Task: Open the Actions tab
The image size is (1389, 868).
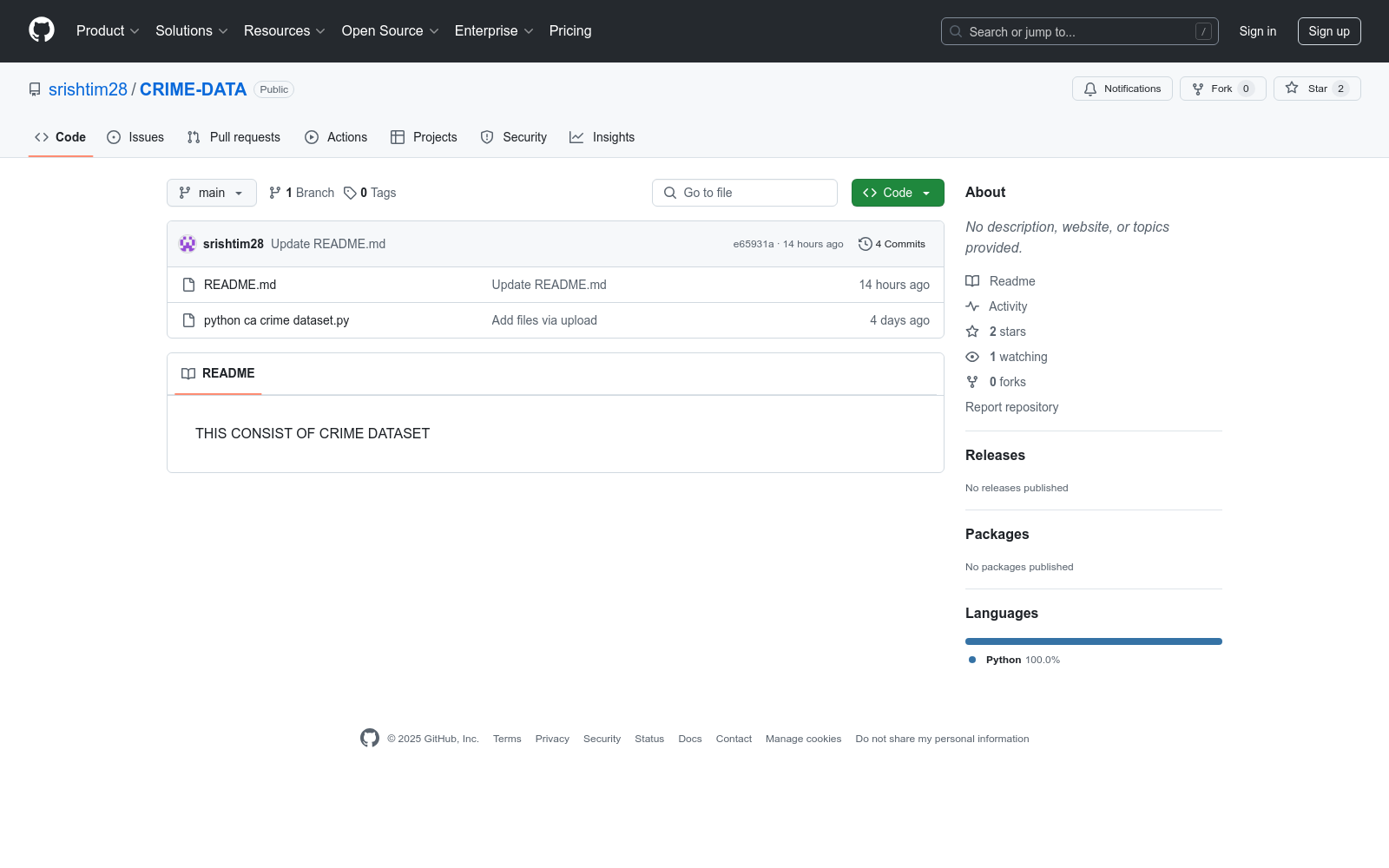Action: 336,137
